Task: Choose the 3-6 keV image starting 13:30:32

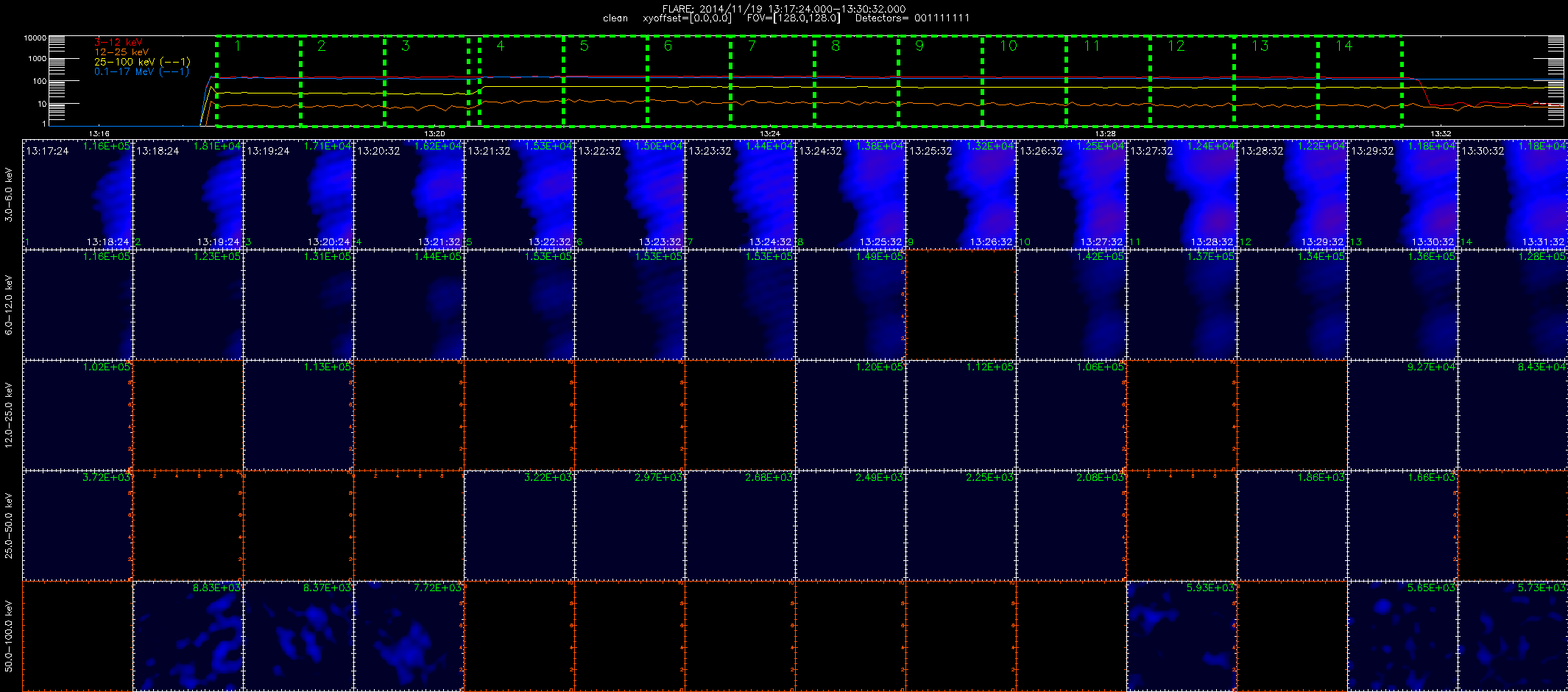Action: [1513, 194]
